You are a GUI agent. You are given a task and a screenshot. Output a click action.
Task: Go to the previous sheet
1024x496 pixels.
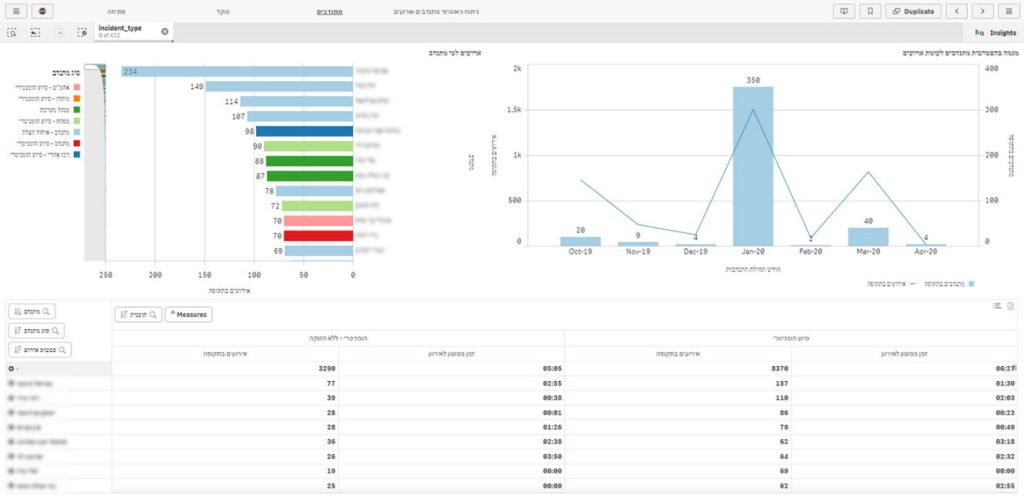click(957, 11)
